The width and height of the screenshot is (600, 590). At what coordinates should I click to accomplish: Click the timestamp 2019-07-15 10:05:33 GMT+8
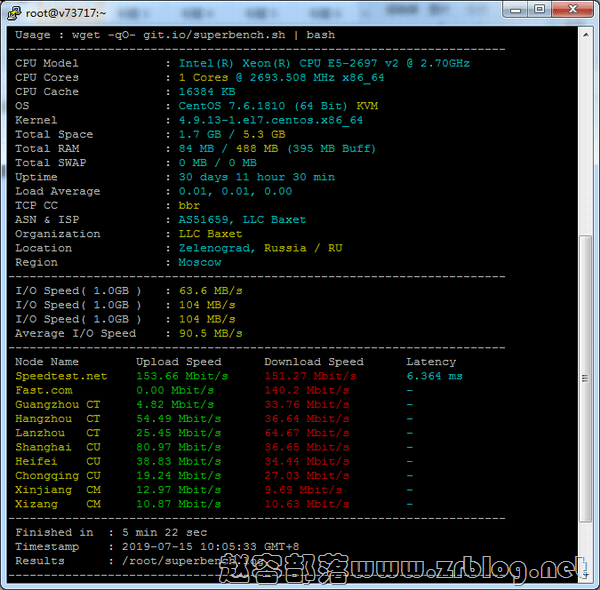point(210,546)
